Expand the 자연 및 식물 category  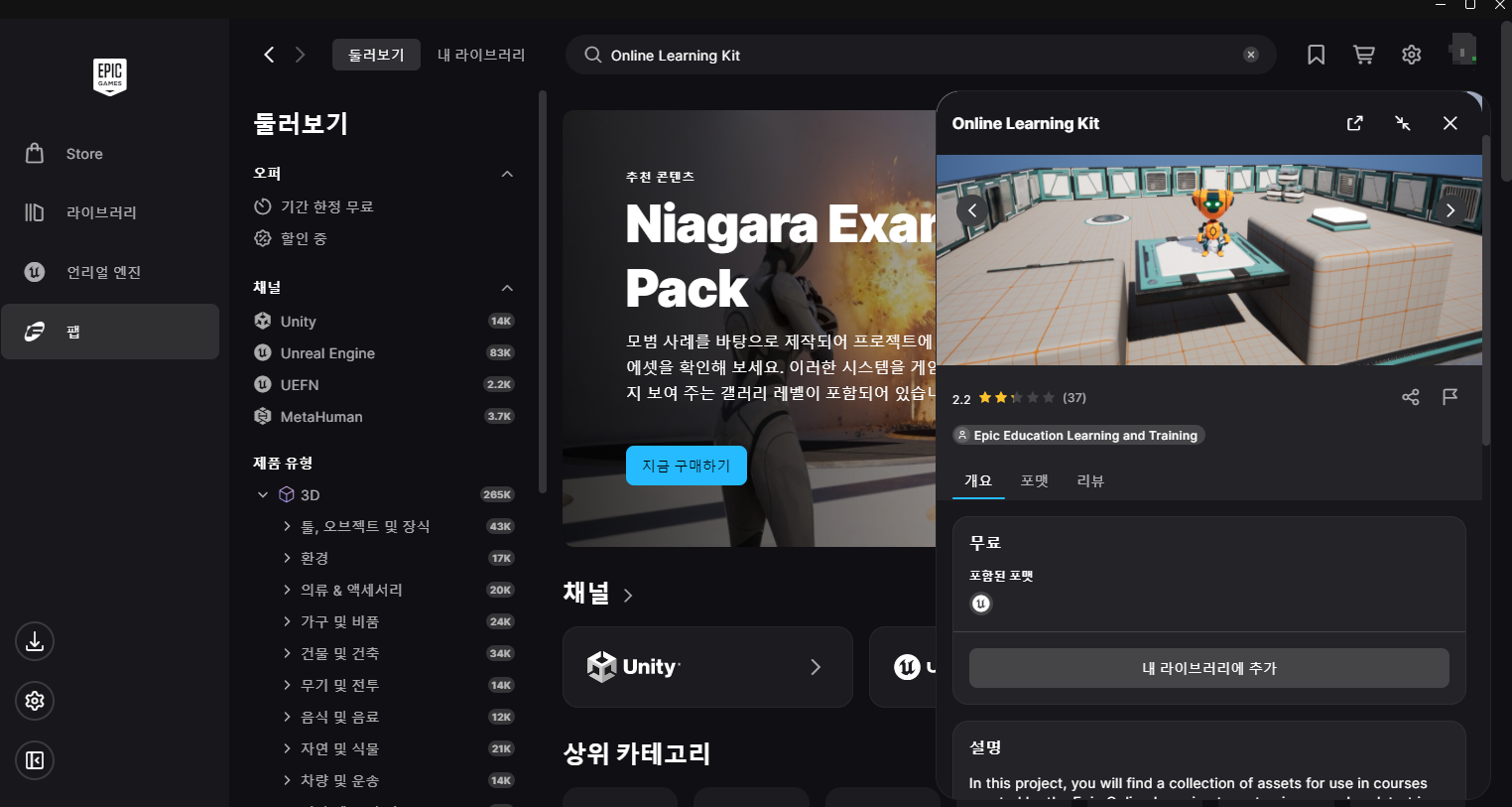(287, 748)
